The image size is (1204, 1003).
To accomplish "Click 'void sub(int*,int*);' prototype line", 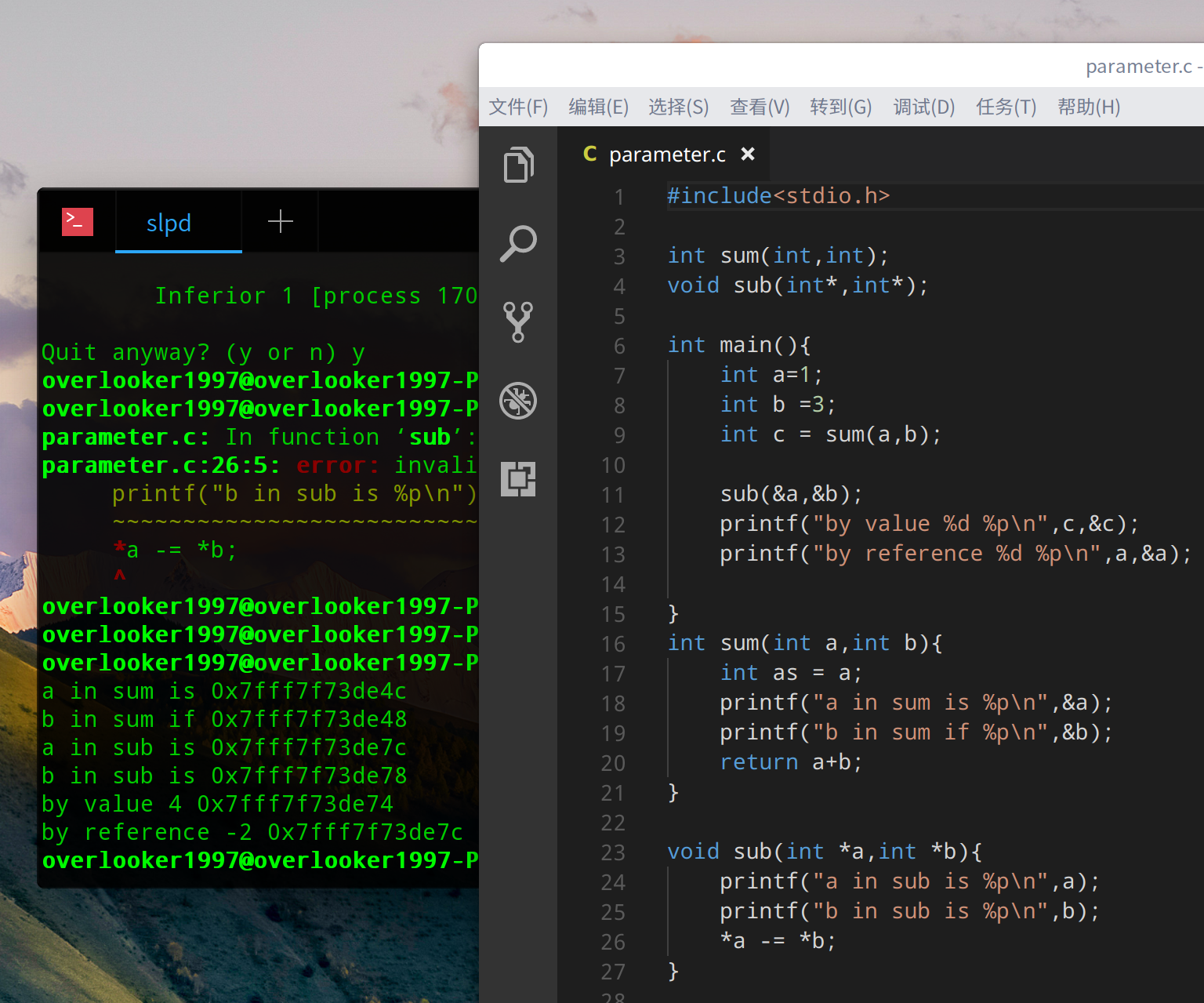I will [798, 285].
